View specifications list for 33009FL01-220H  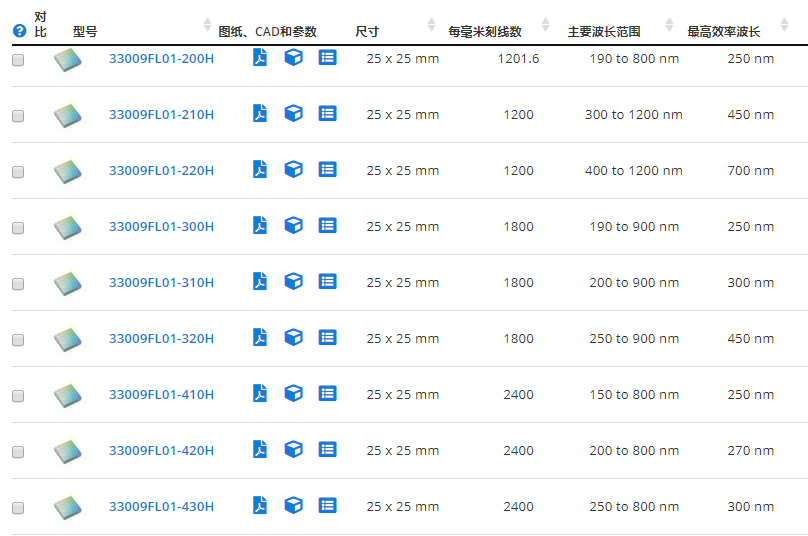pos(327,170)
